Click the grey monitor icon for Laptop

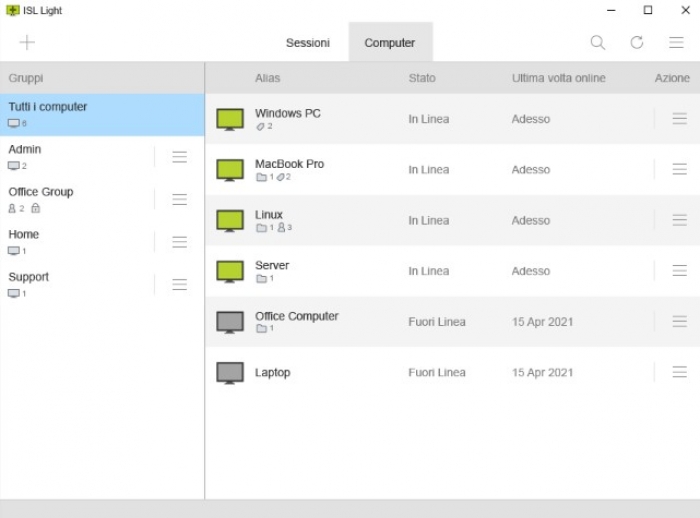click(230, 373)
